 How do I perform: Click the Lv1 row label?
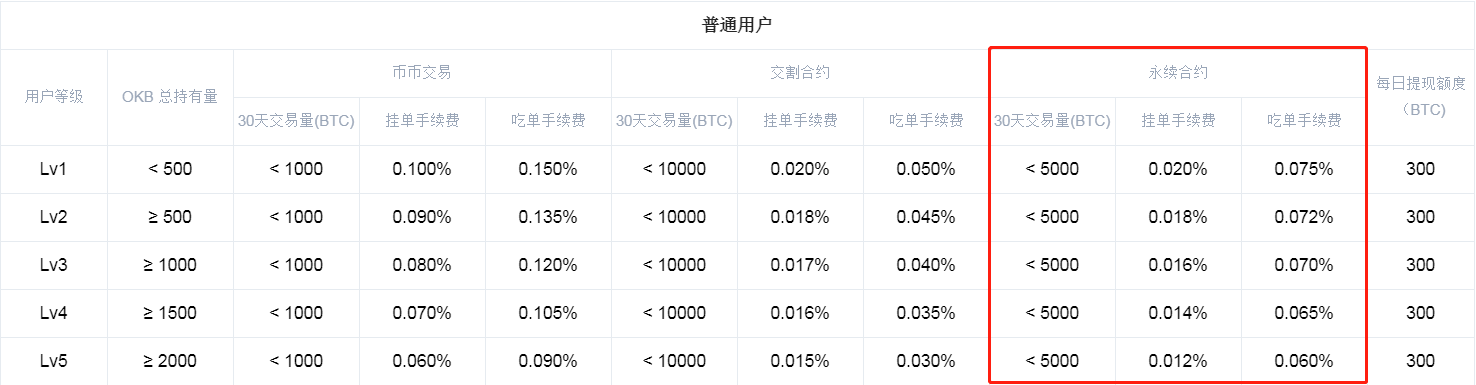(x=54, y=169)
